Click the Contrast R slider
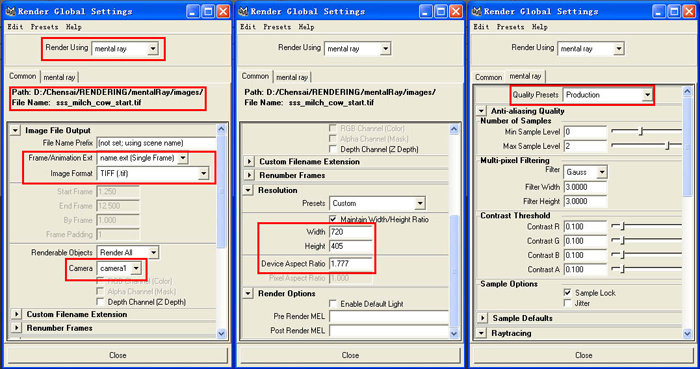Viewport: 700px width, 369px height. 646,227
